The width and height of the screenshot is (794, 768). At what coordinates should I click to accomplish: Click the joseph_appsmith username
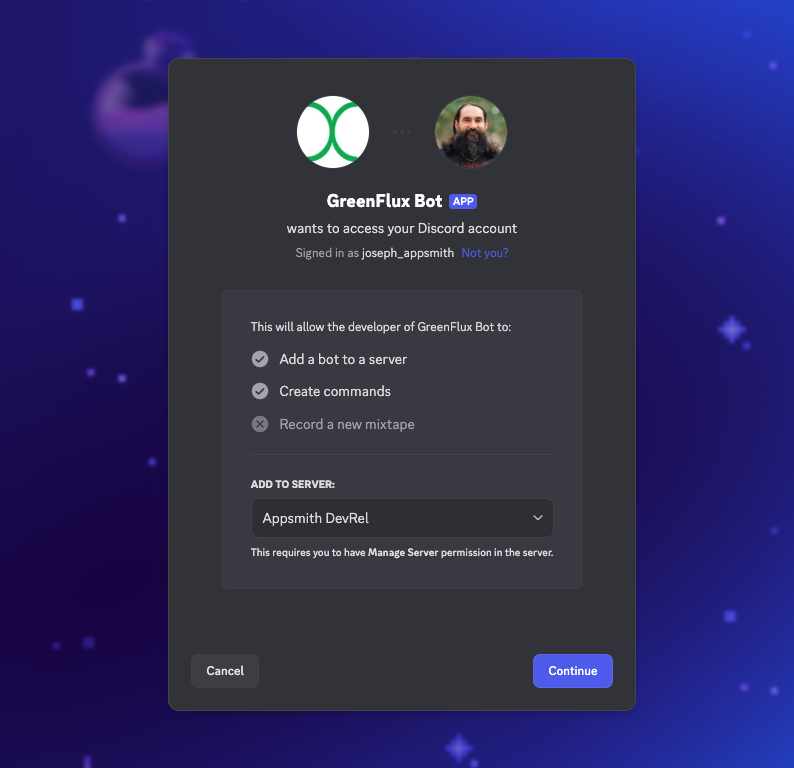pyautogui.click(x=408, y=253)
